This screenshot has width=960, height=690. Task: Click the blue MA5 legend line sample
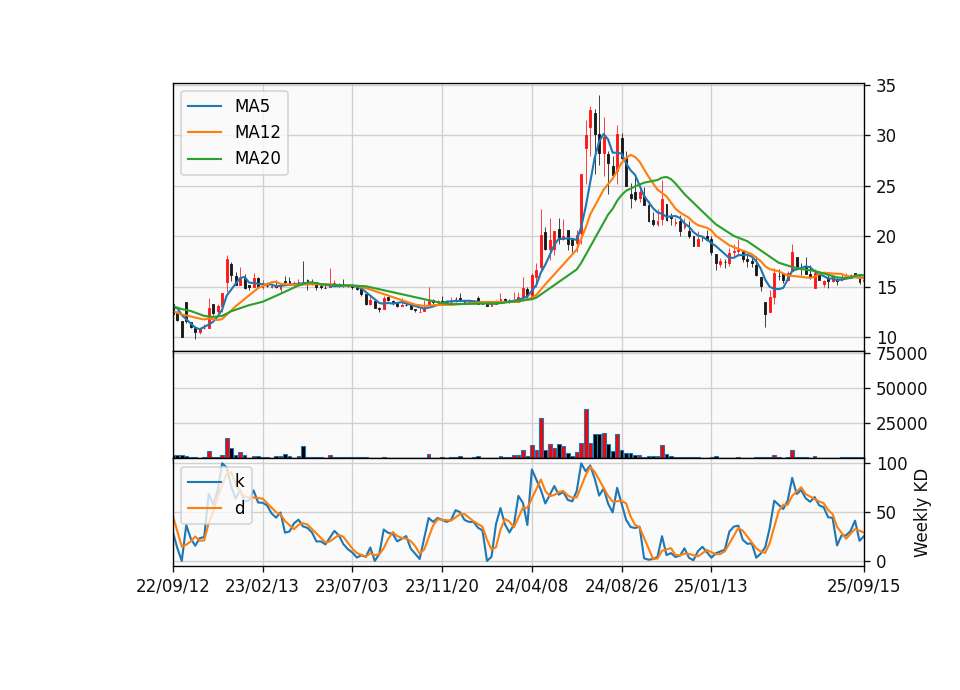click(x=204, y=107)
